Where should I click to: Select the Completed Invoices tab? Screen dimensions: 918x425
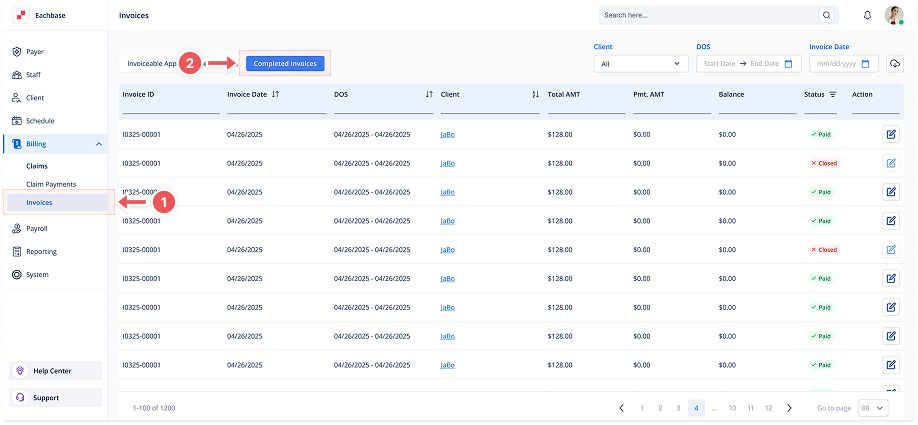285,64
